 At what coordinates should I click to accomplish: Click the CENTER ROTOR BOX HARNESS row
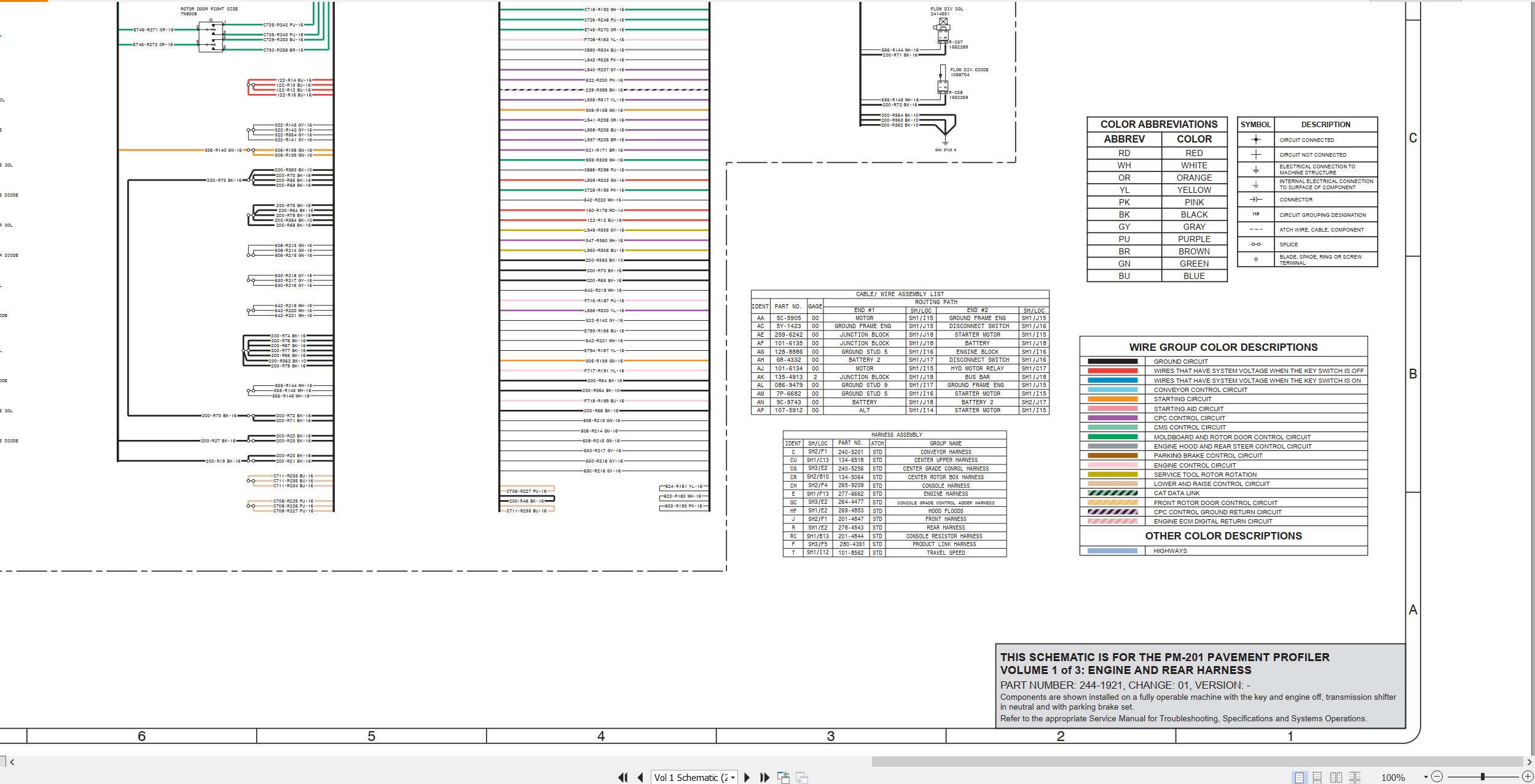(x=895, y=477)
